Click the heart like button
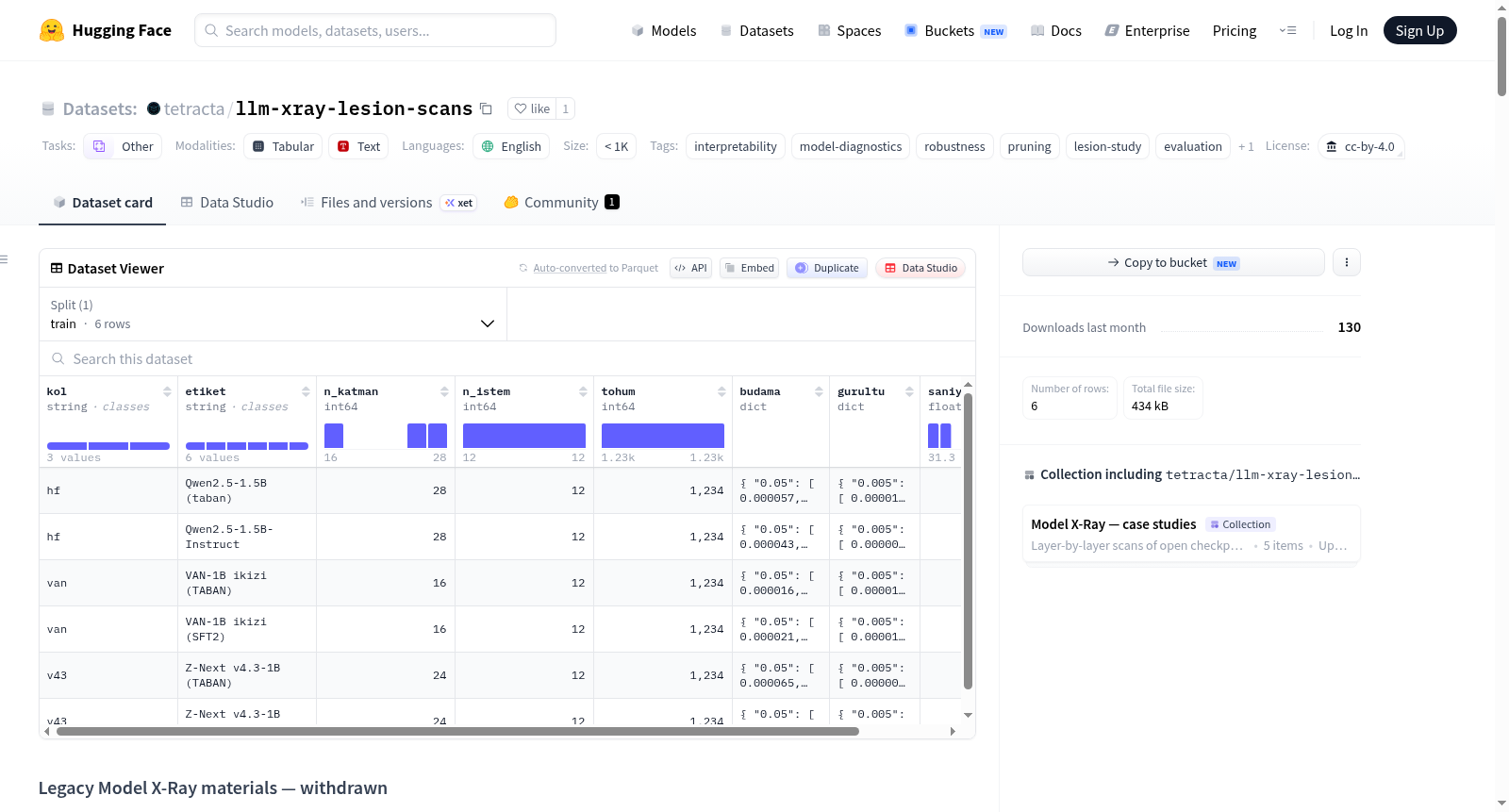 coord(532,108)
